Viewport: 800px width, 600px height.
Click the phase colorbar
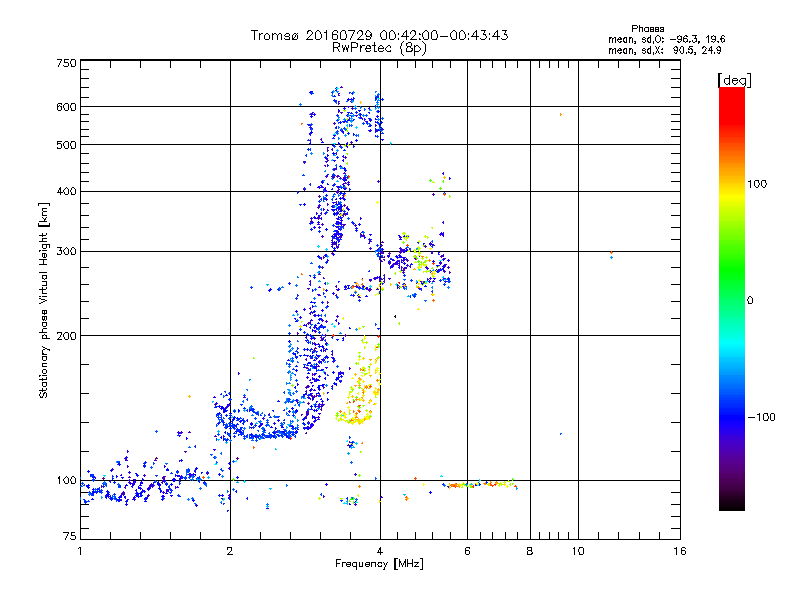(732, 299)
